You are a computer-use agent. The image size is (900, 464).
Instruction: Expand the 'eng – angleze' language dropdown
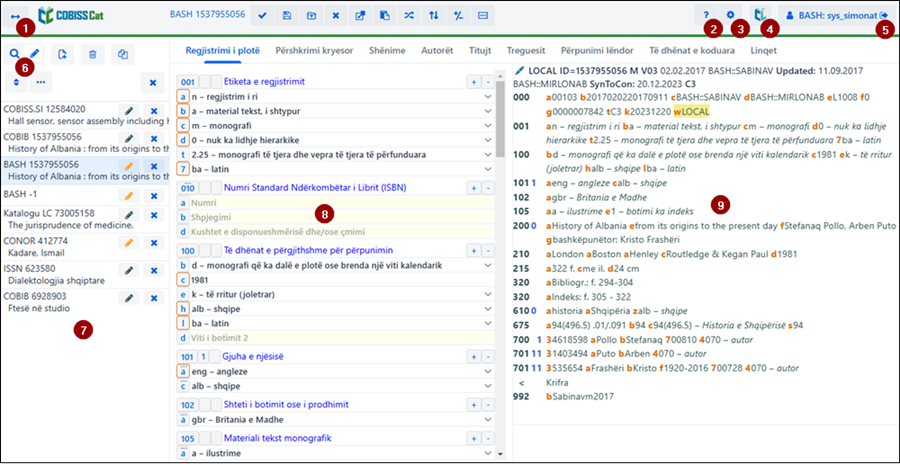(488, 372)
